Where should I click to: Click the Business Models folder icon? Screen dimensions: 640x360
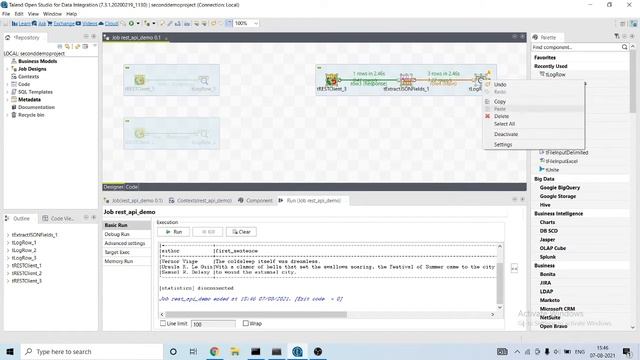pyautogui.click(x=14, y=61)
